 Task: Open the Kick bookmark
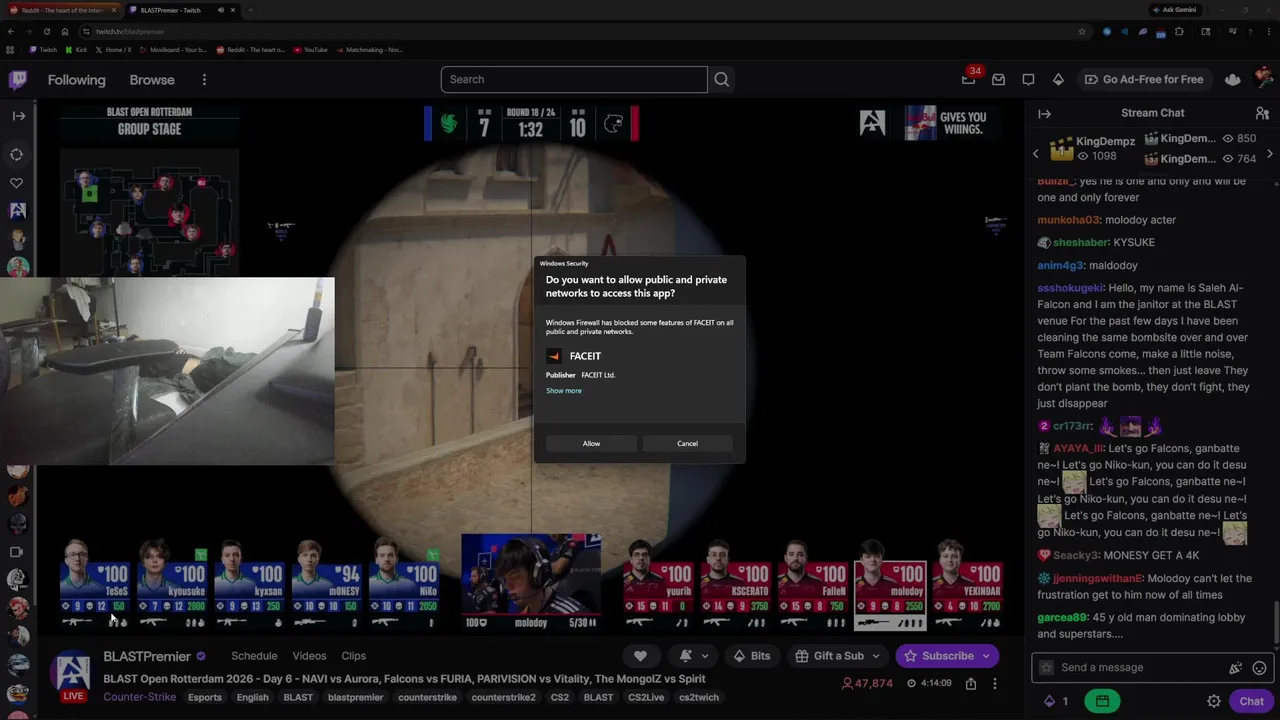[77, 49]
